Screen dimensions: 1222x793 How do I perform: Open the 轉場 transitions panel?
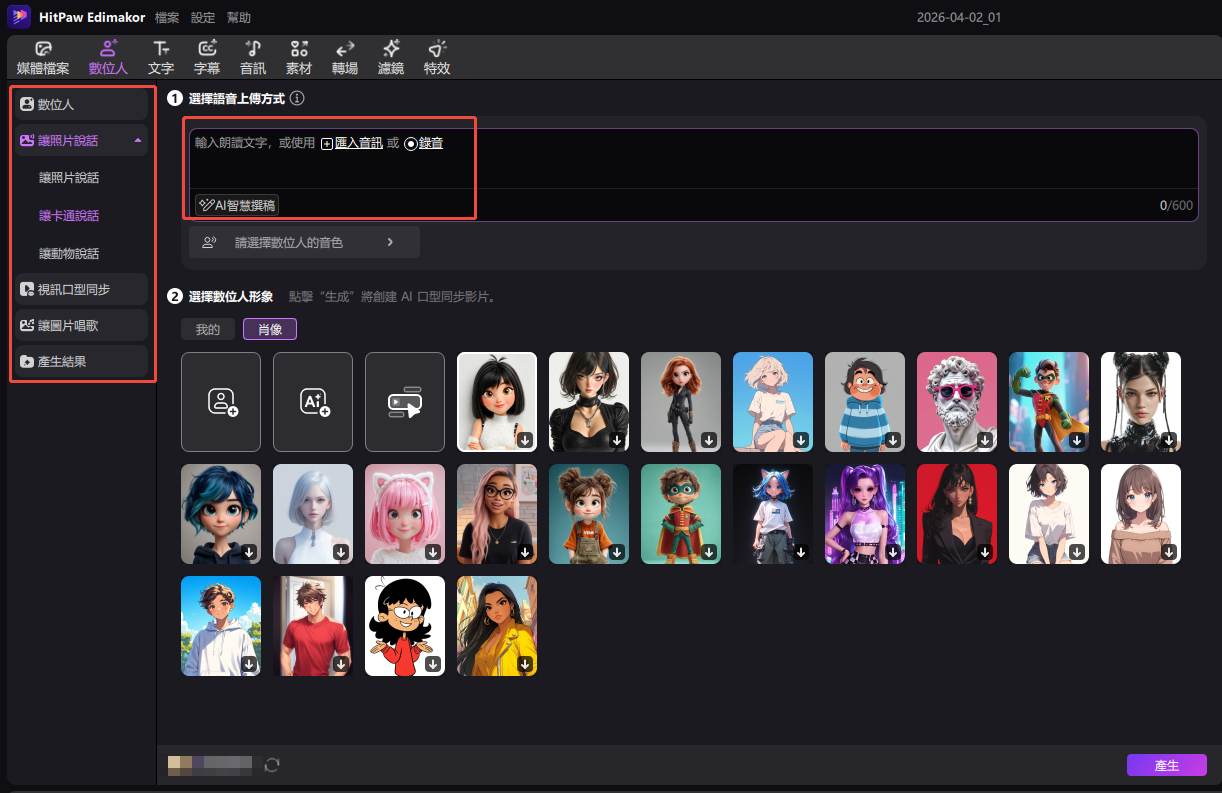click(x=344, y=57)
